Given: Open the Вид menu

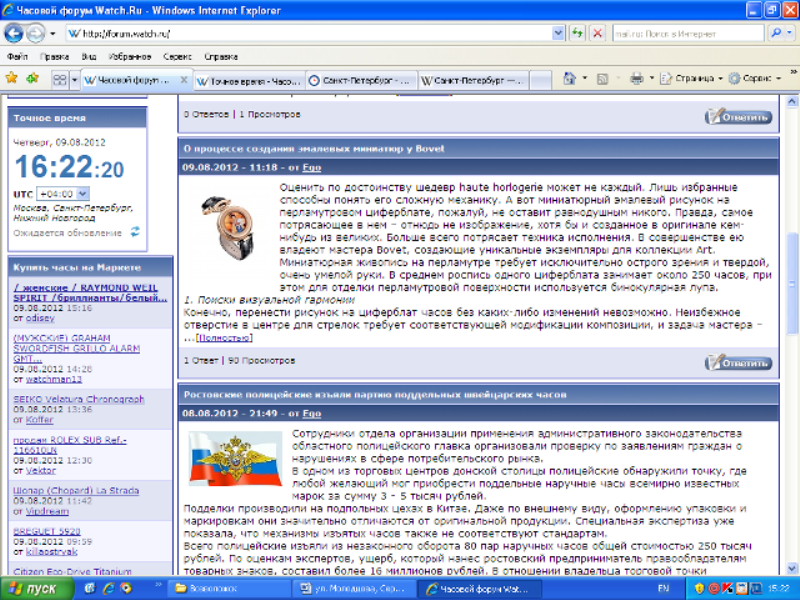Looking at the screenshot, I should (89, 56).
